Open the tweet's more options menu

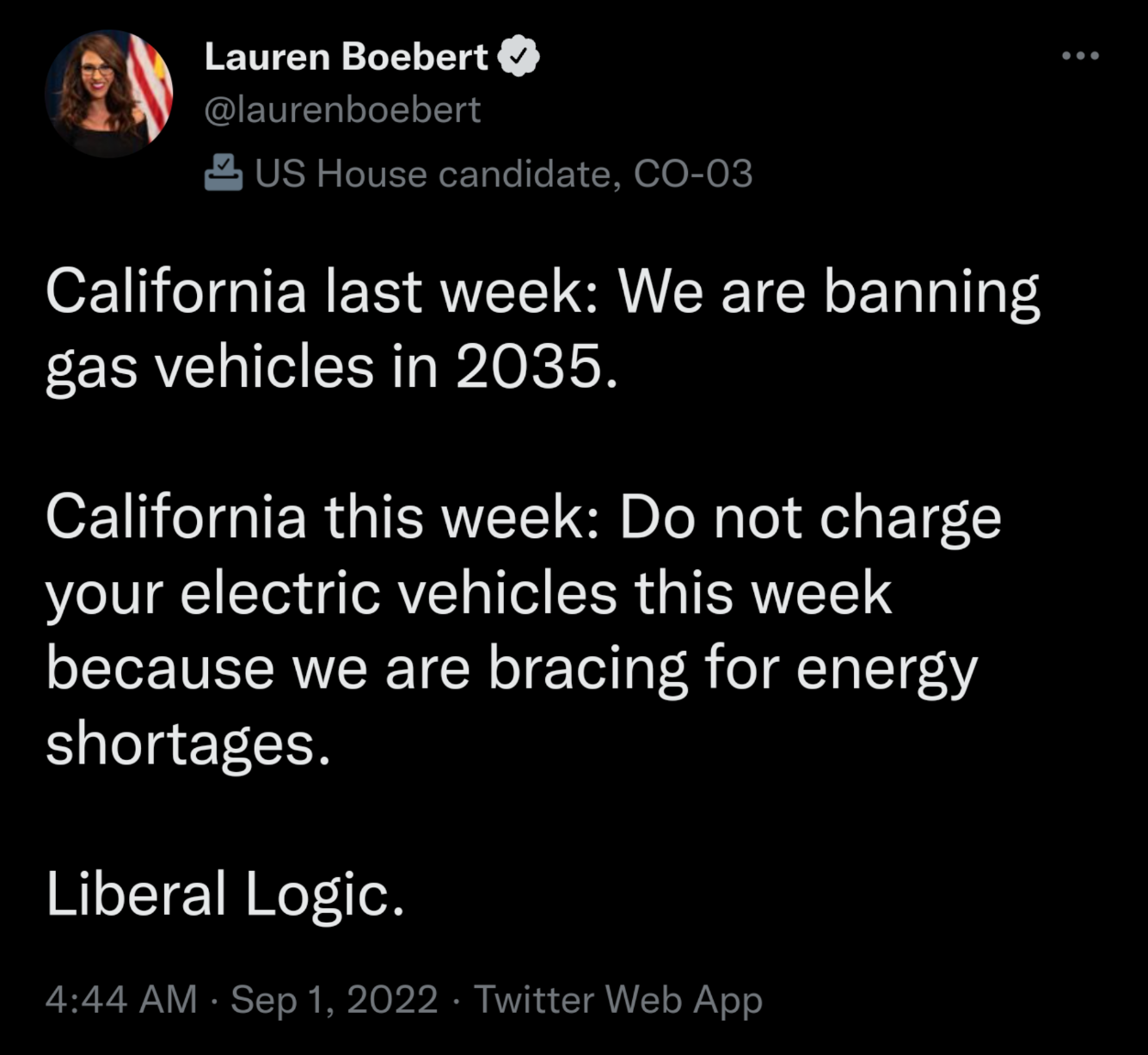(1080, 56)
